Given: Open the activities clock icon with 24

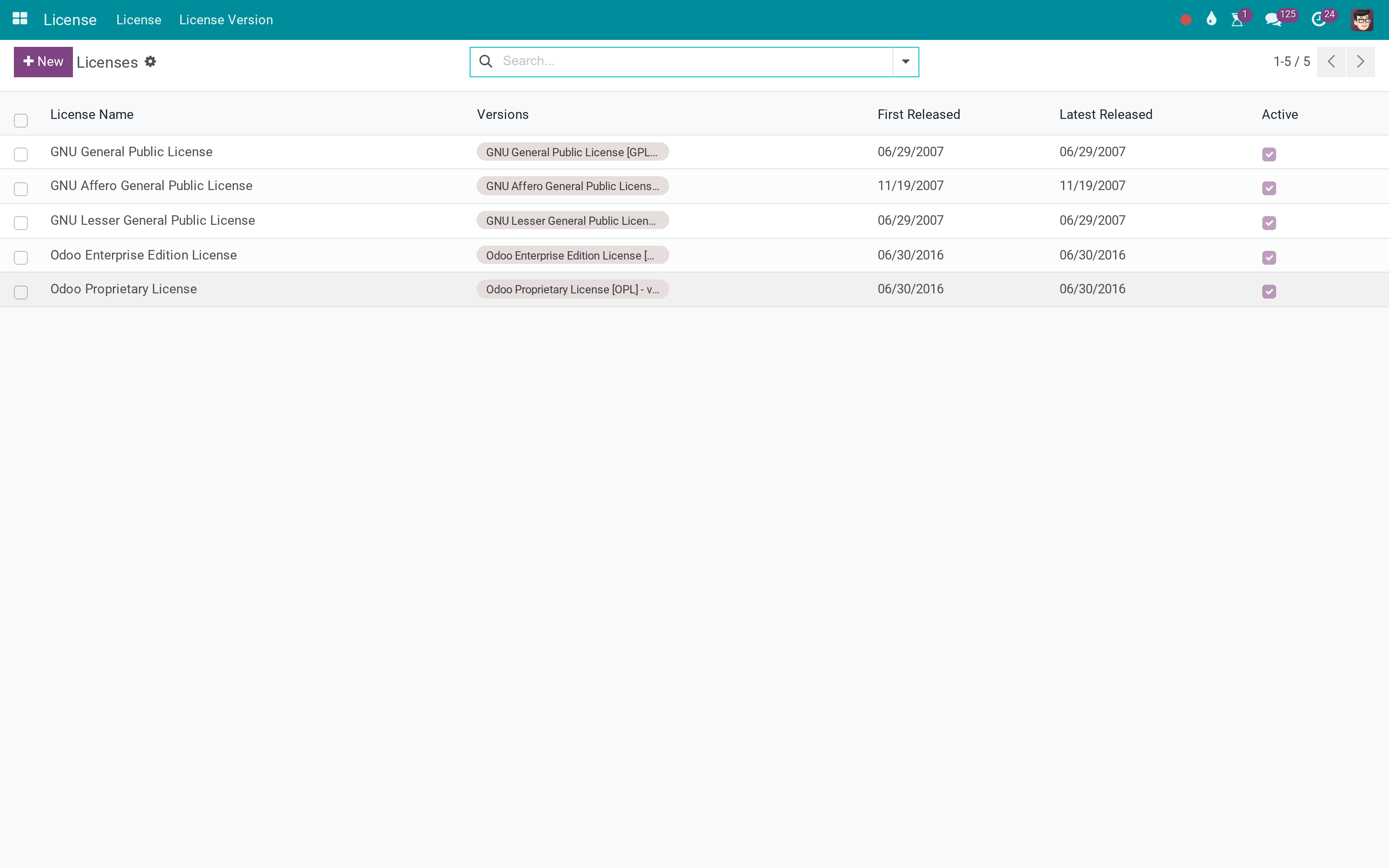Looking at the screenshot, I should (1318, 20).
